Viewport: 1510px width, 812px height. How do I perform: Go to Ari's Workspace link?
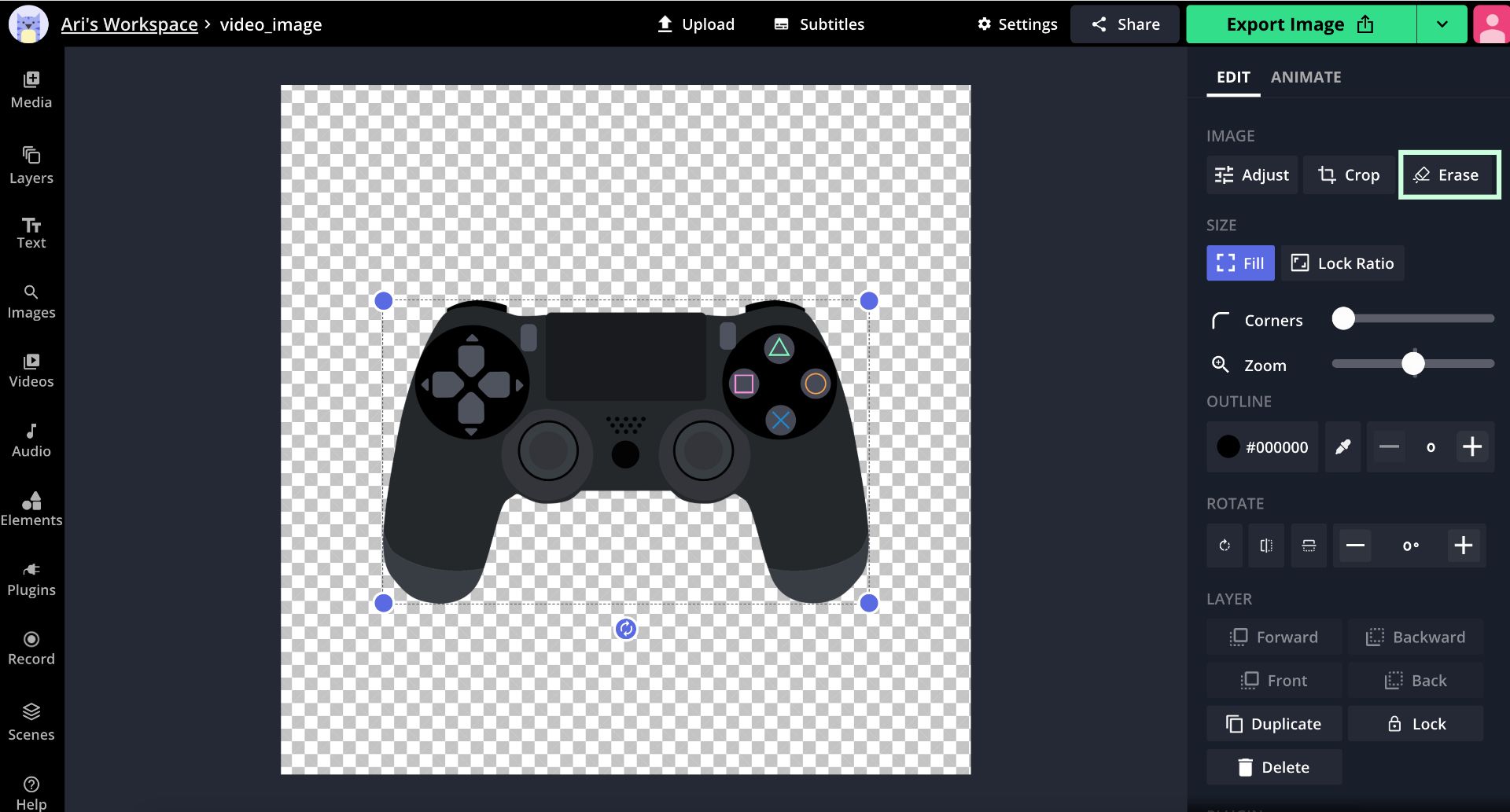[130, 24]
